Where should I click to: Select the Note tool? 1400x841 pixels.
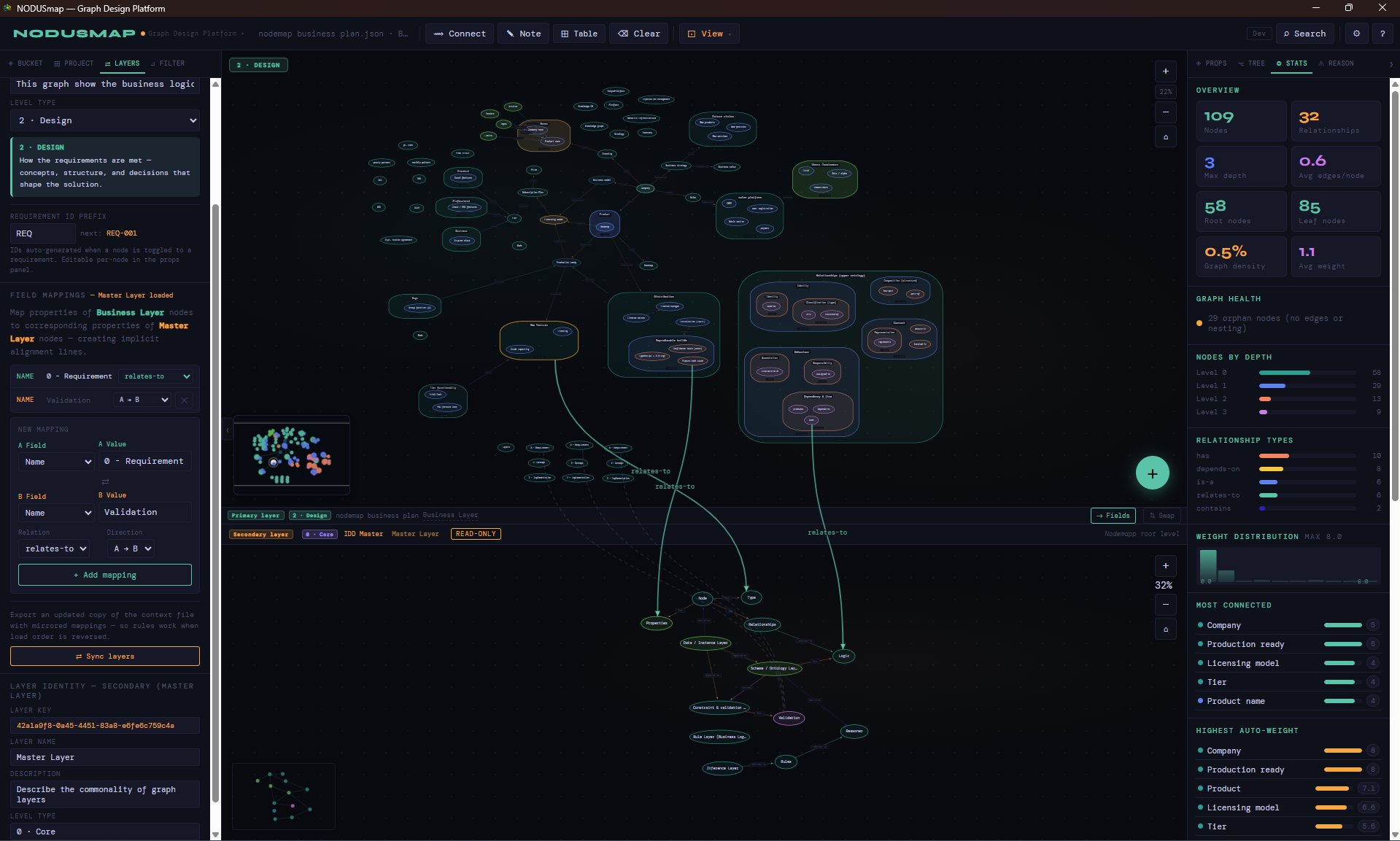click(x=523, y=34)
